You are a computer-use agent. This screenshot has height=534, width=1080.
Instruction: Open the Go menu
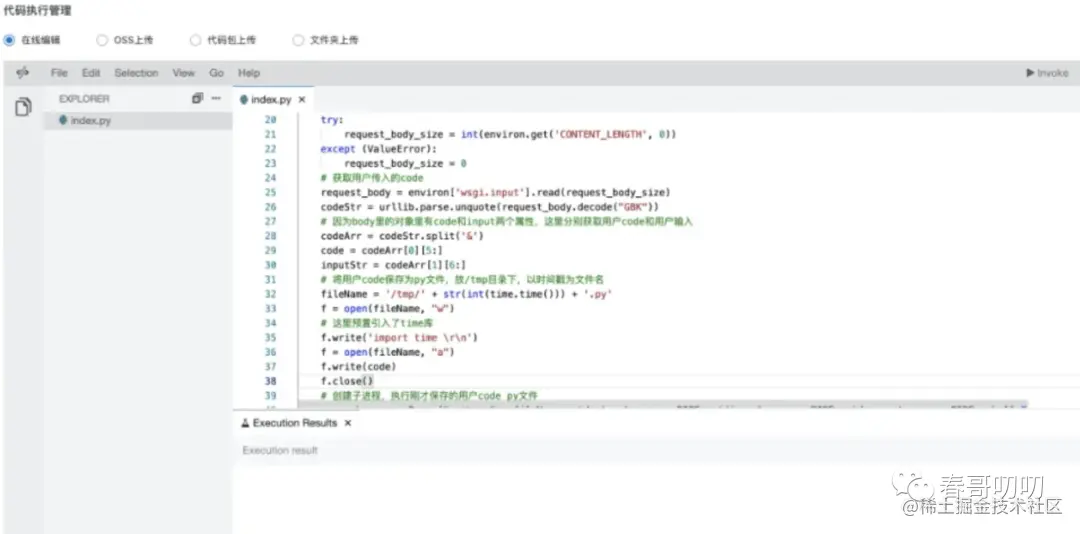(x=216, y=72)
